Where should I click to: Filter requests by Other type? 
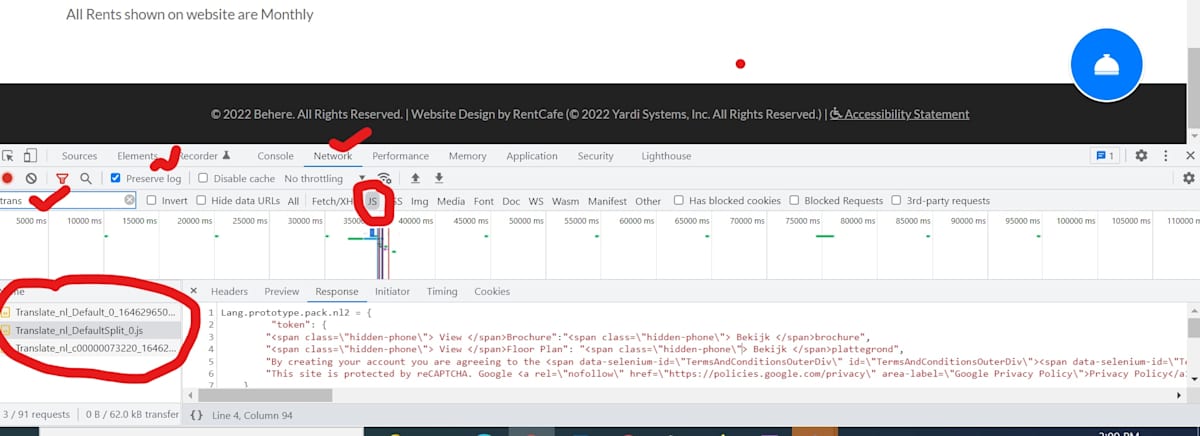[x=648, y=201]
